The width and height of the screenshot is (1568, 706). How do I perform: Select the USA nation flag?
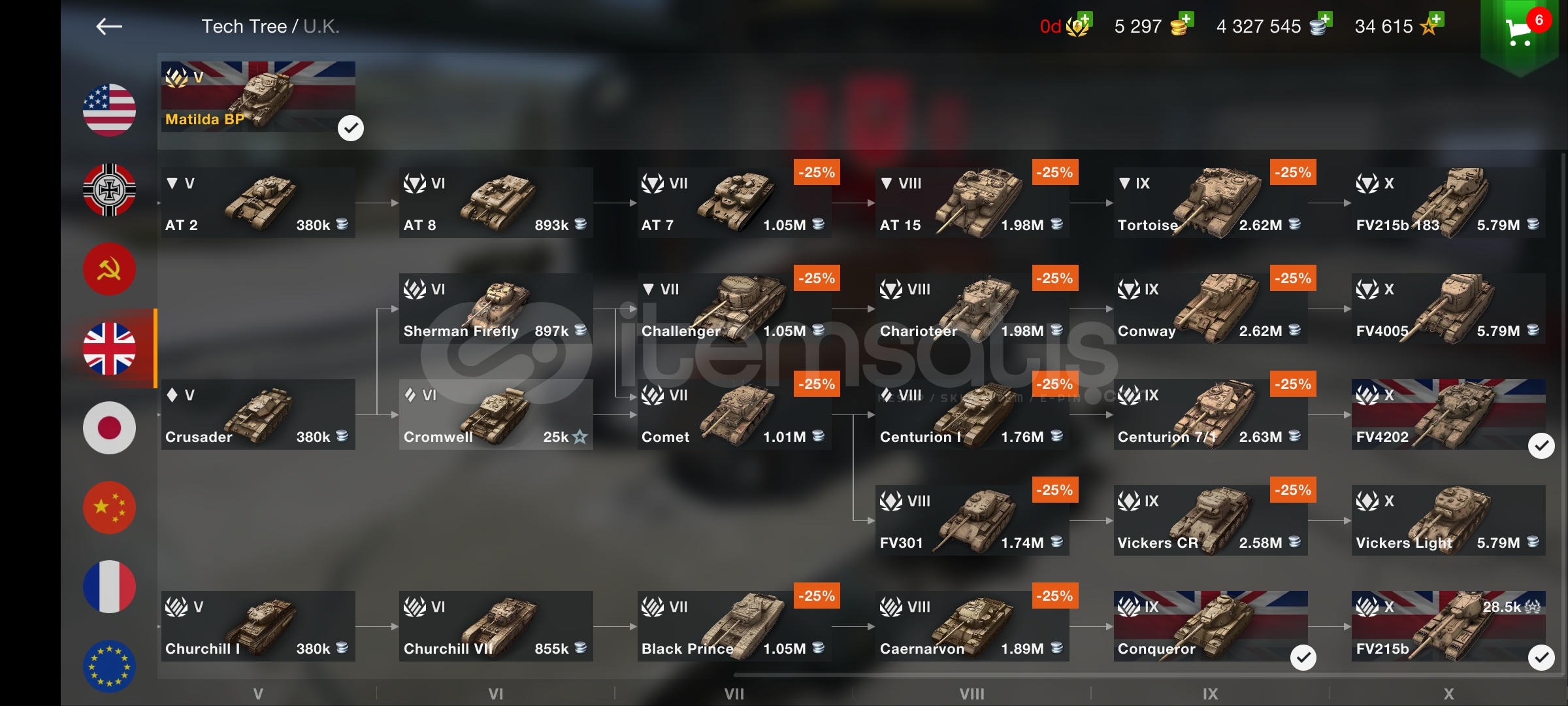[x=109, y=110]
